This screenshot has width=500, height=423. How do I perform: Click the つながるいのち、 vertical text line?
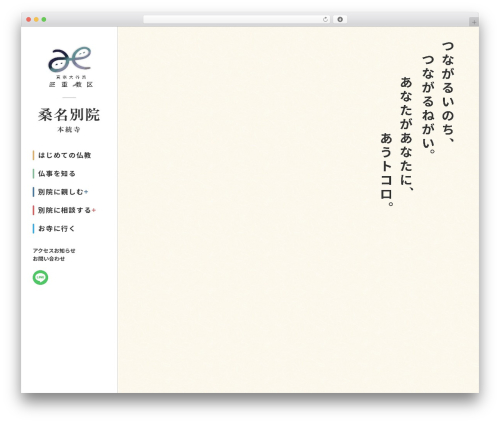(x=448, y=92)
